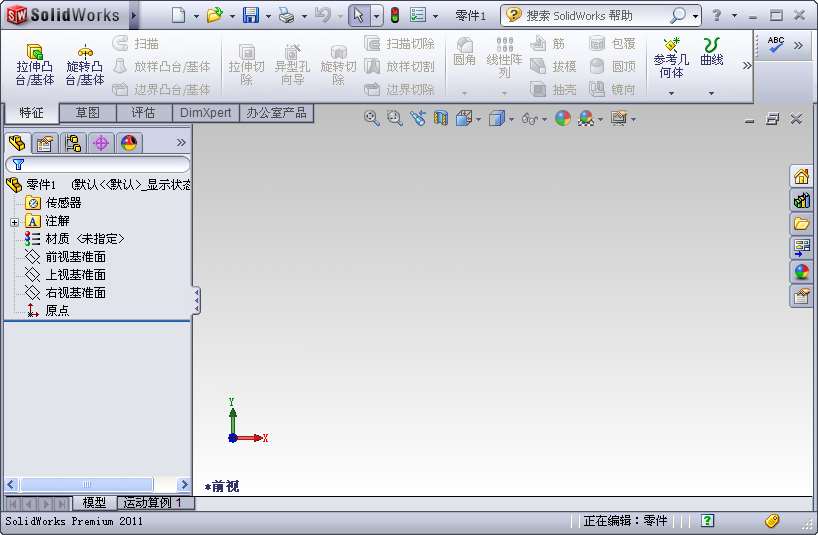
Task: Click the DimXpertManager crosshair tab icon
Action: click(x=100, y=143)
